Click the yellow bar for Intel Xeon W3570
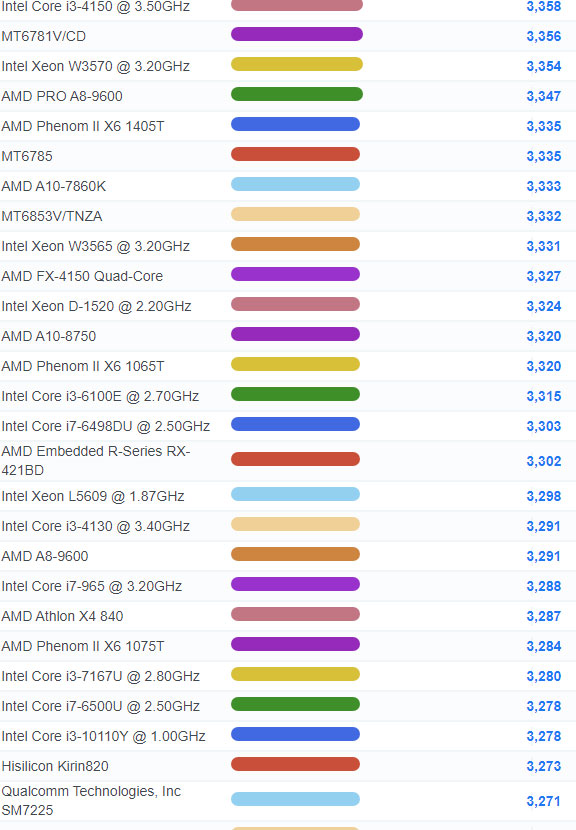This screenshot has height=830, width=576. click(x=297, y=65)
